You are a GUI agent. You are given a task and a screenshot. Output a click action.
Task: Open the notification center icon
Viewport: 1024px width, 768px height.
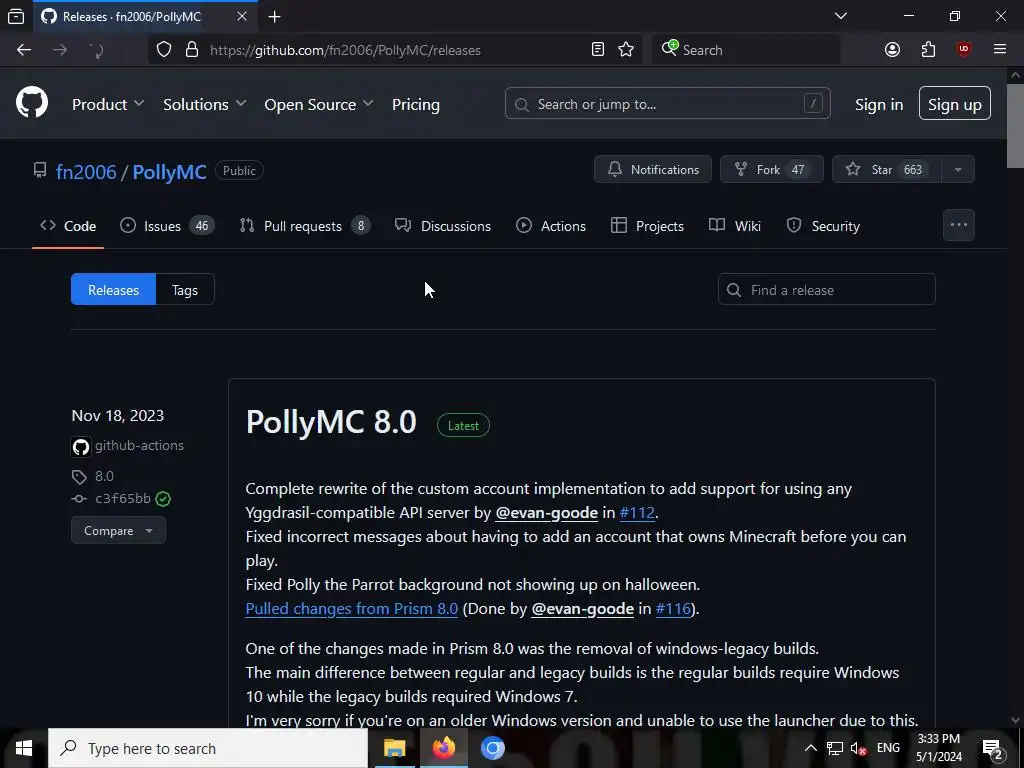993,748
